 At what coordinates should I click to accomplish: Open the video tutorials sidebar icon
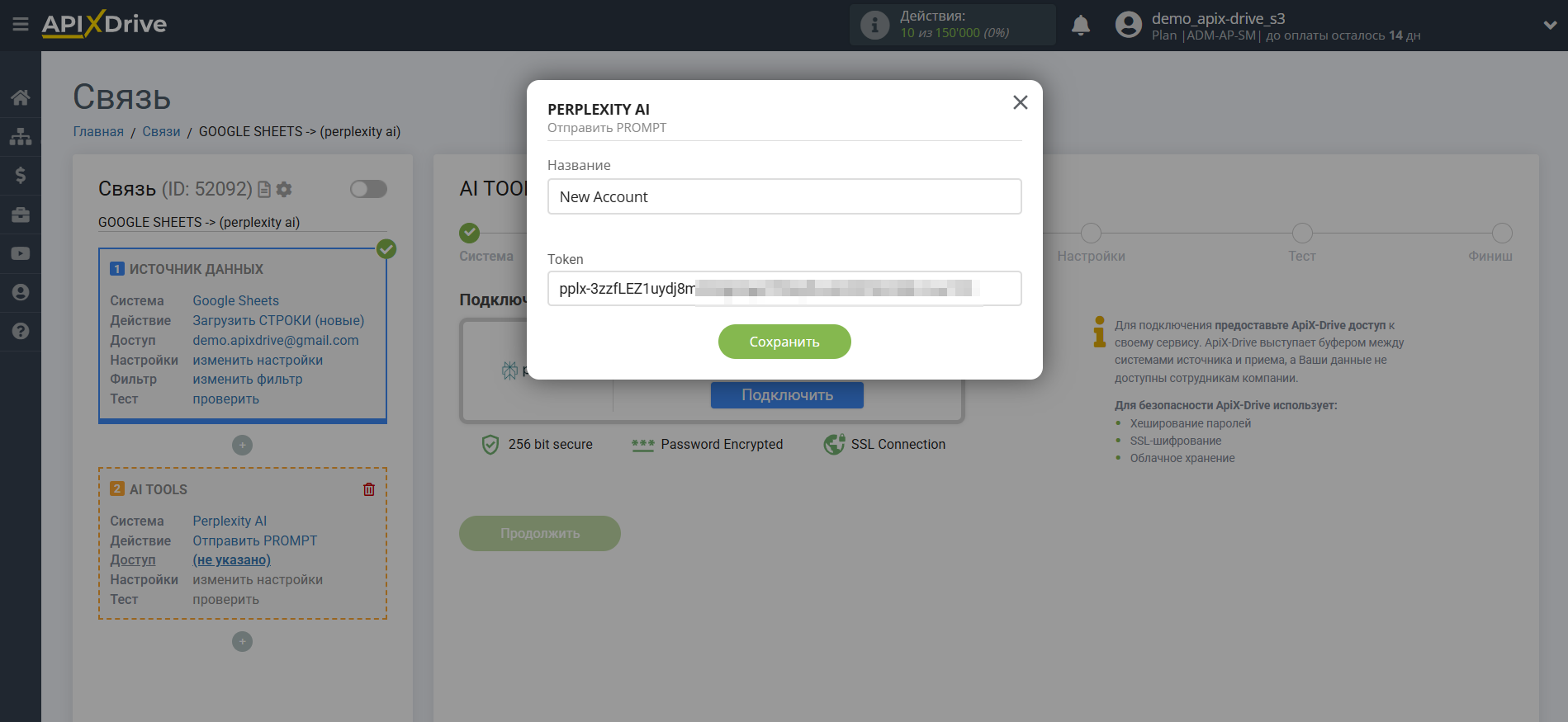[21, 253]
